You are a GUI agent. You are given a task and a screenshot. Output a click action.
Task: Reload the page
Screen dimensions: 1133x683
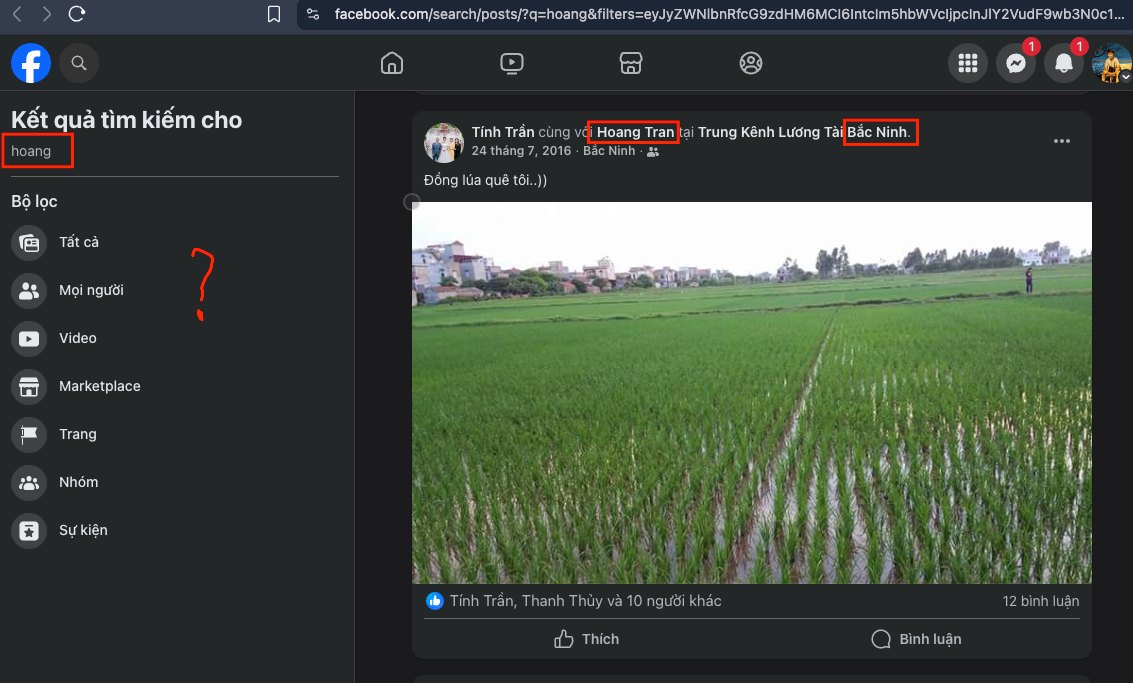pos(77,14)
